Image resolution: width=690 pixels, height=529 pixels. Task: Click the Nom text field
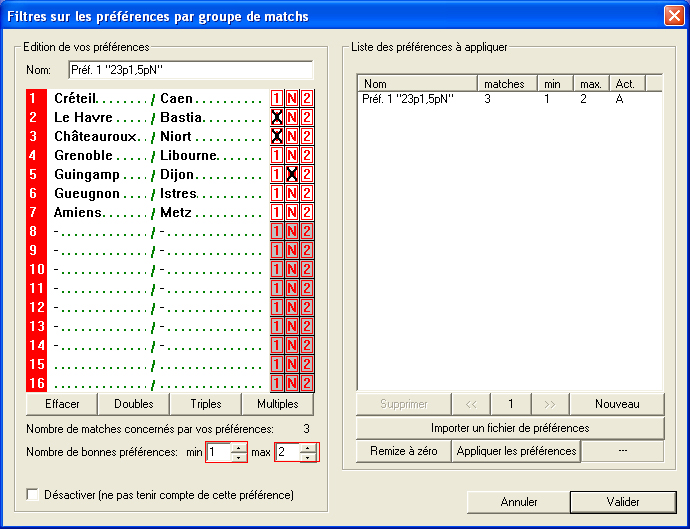(191, 70)
